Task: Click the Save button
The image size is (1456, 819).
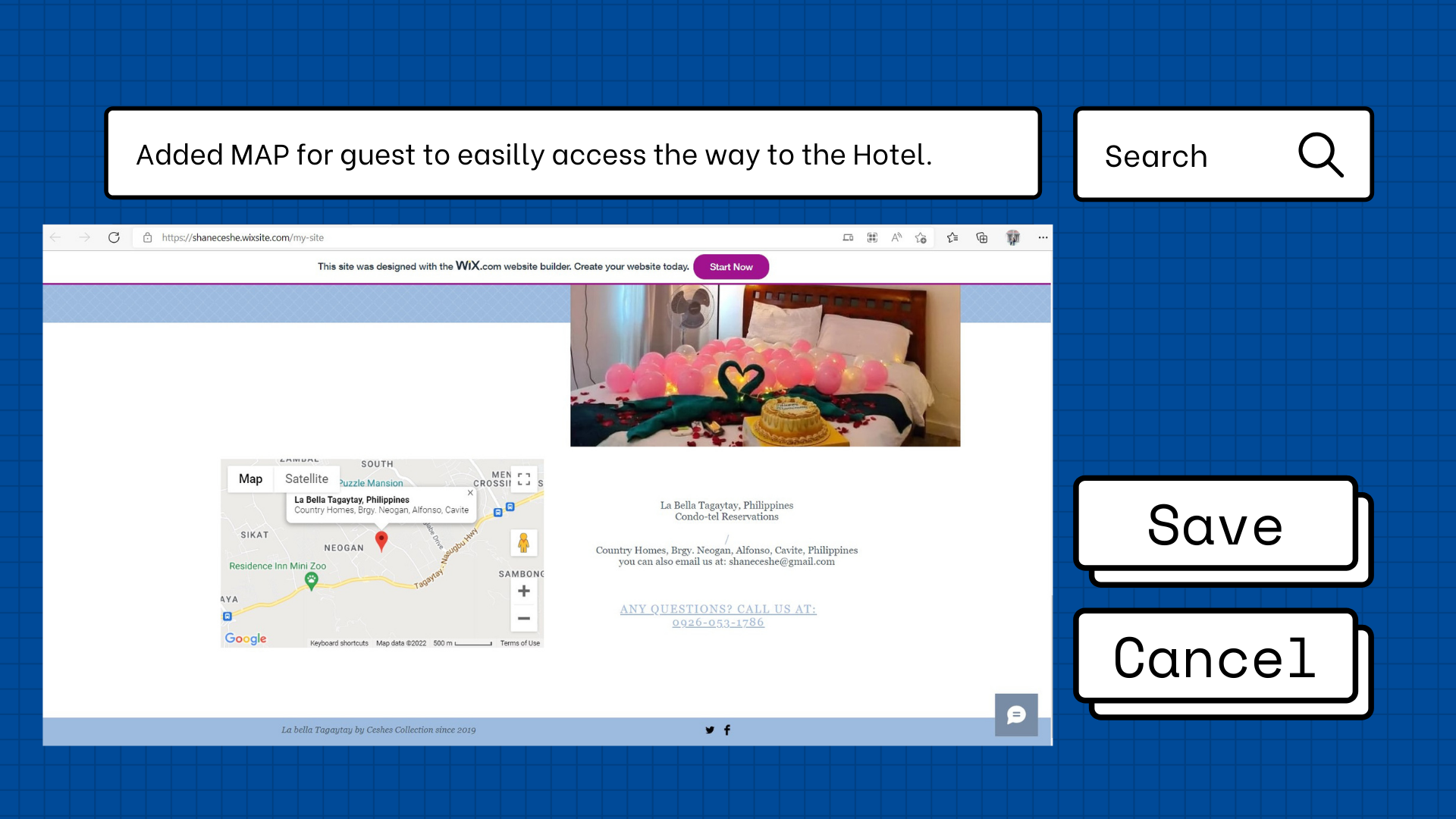Action: 1215,525
